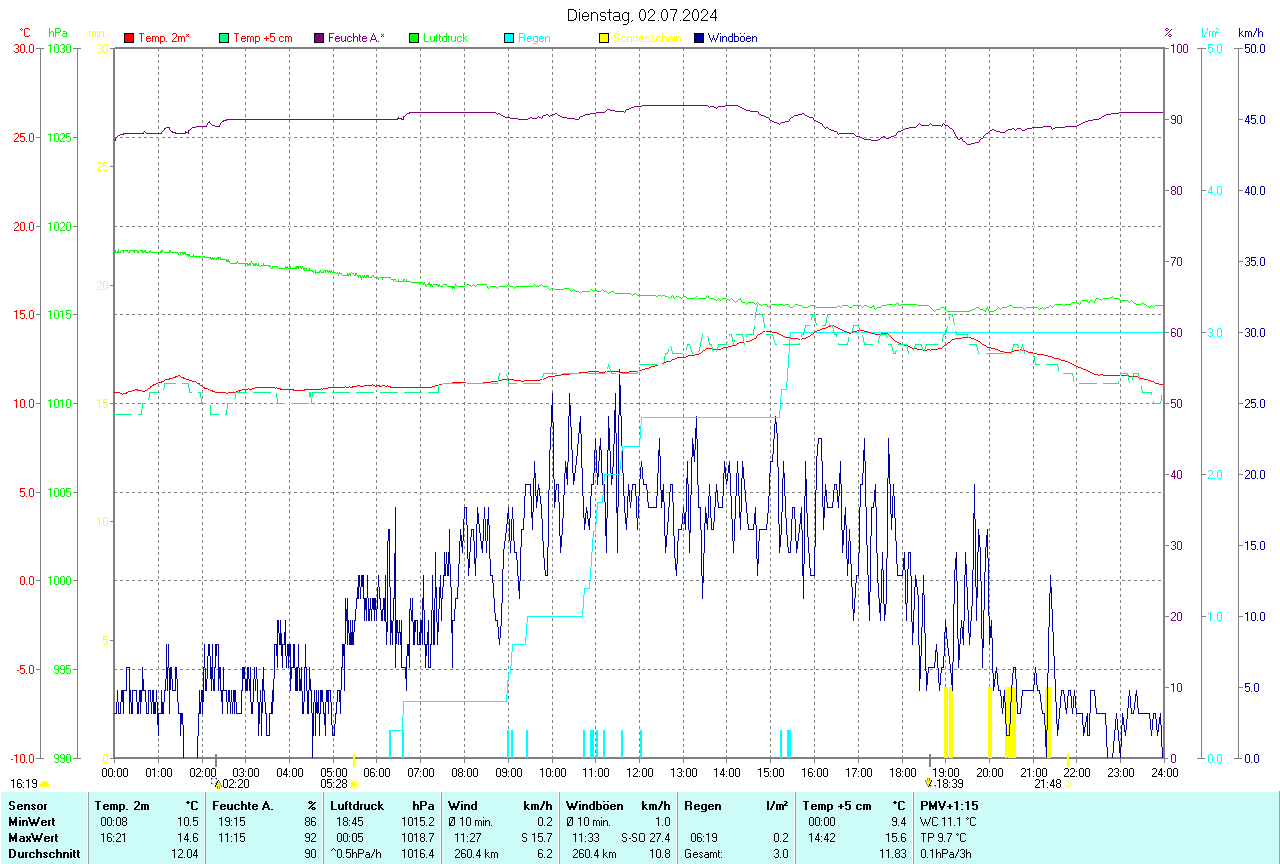Click the average ground temperature '11.83'
Viewport: 1280px width, 864px height.
point(891,854)
